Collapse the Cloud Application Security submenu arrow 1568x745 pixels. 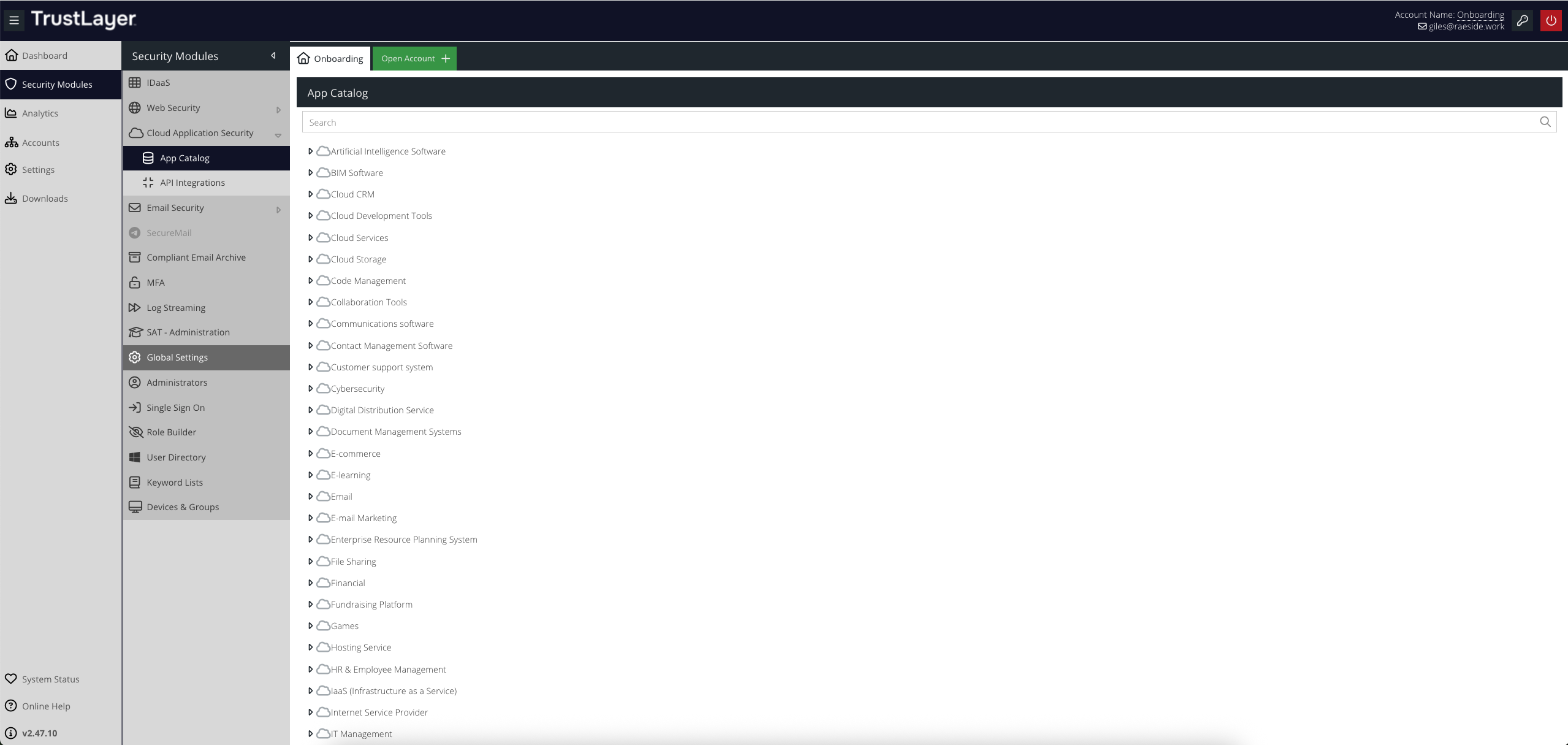(278, 135)
